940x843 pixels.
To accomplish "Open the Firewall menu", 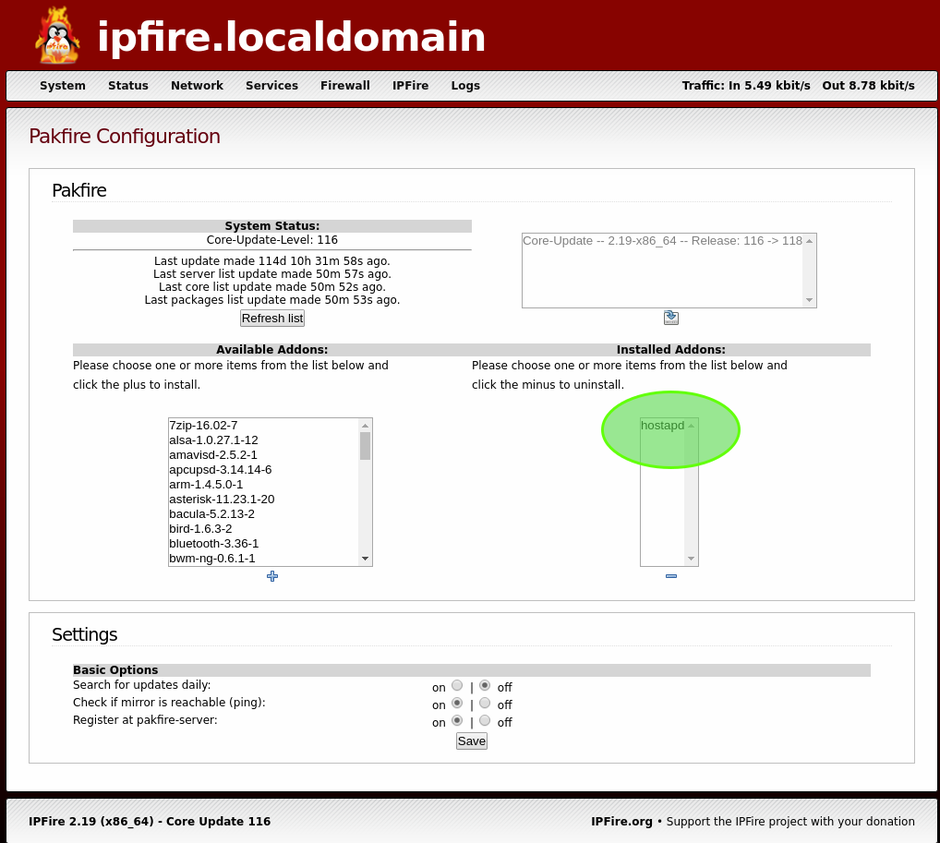I will click(345, 86).
